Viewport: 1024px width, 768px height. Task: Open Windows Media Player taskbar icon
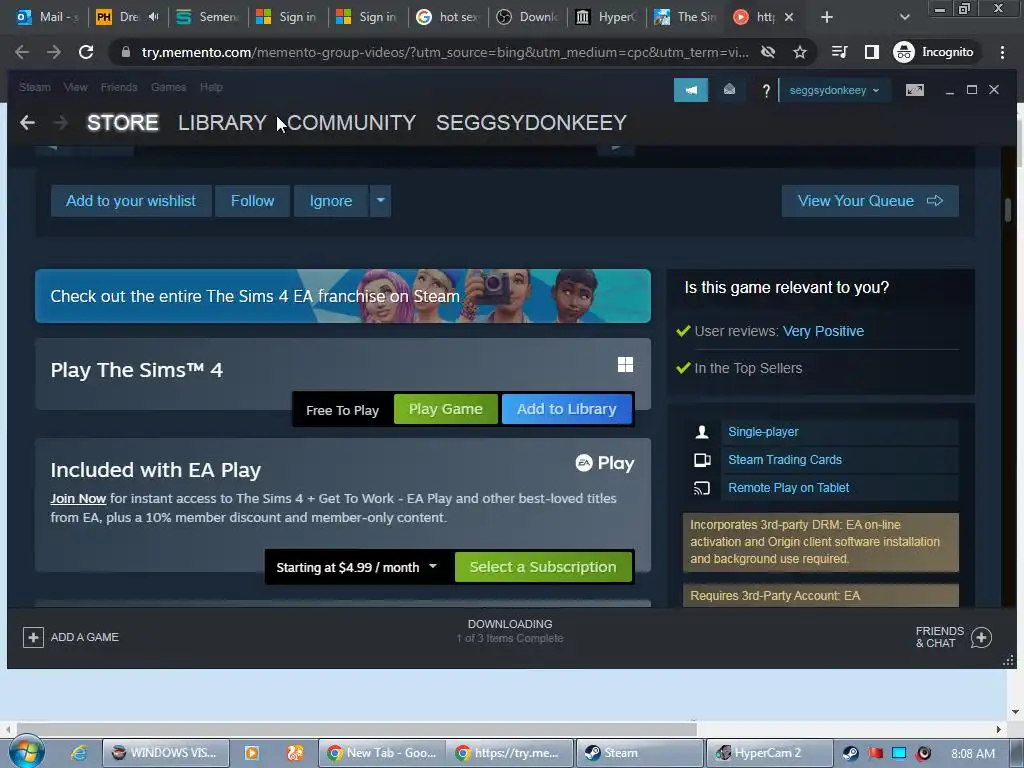pos(251,753)
